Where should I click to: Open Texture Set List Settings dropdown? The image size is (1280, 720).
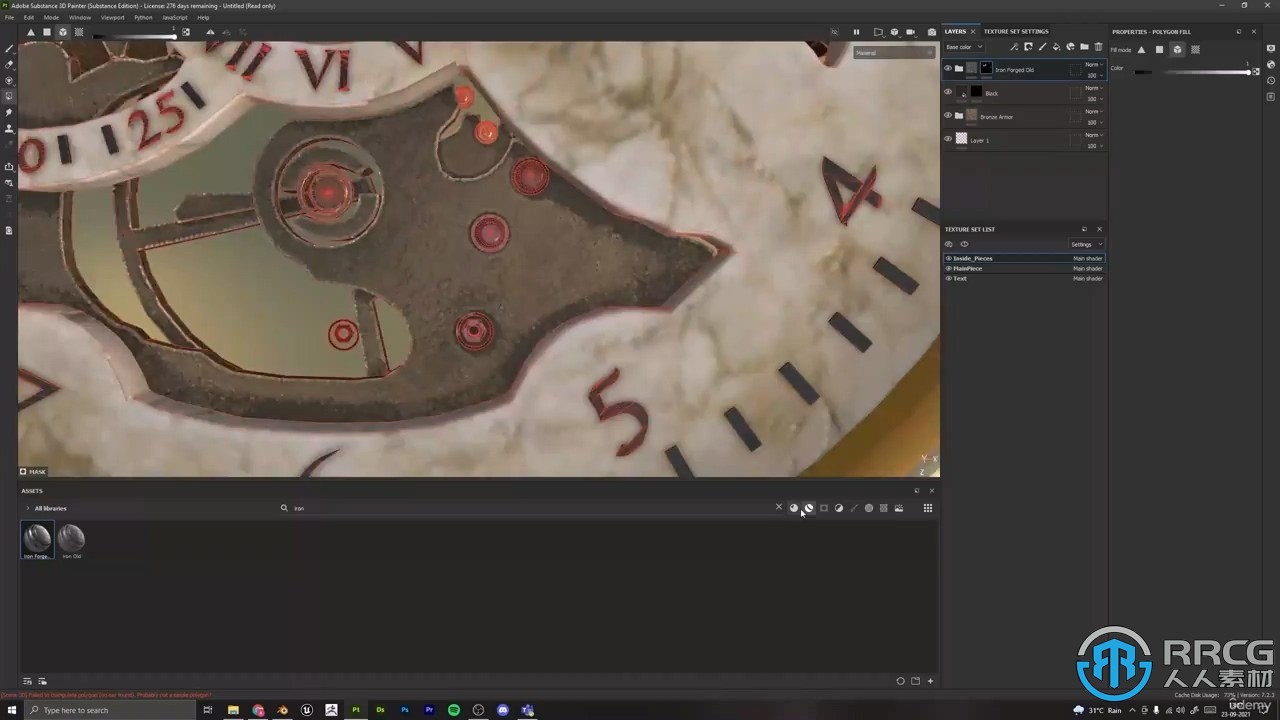1086,244
